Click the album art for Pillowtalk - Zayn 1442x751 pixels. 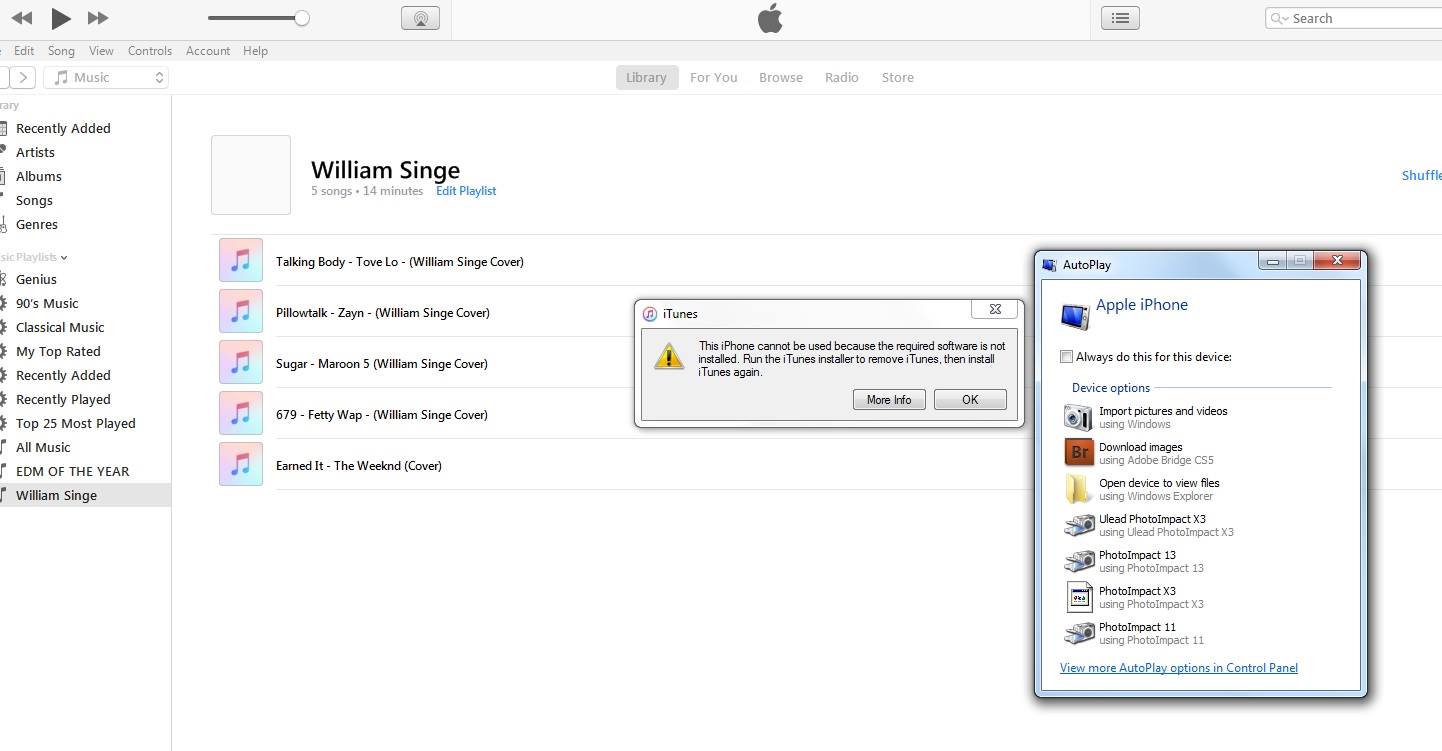tap(241, 312)
